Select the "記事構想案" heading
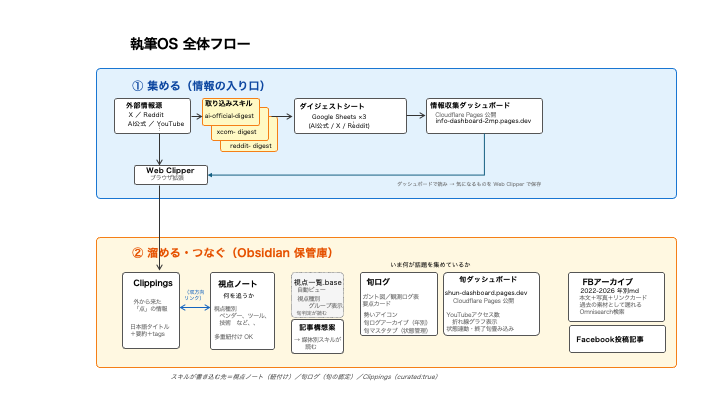 pos(317,327)
